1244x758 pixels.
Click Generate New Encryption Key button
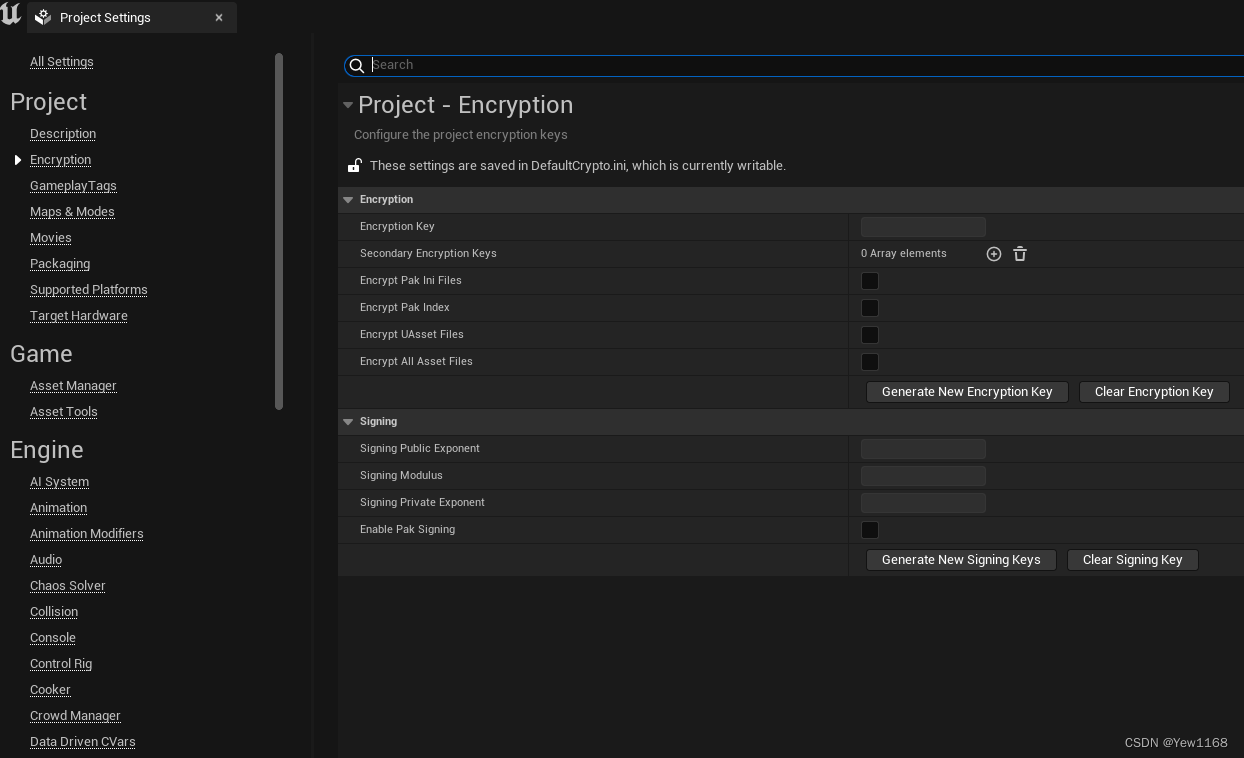tap(967, 392)
